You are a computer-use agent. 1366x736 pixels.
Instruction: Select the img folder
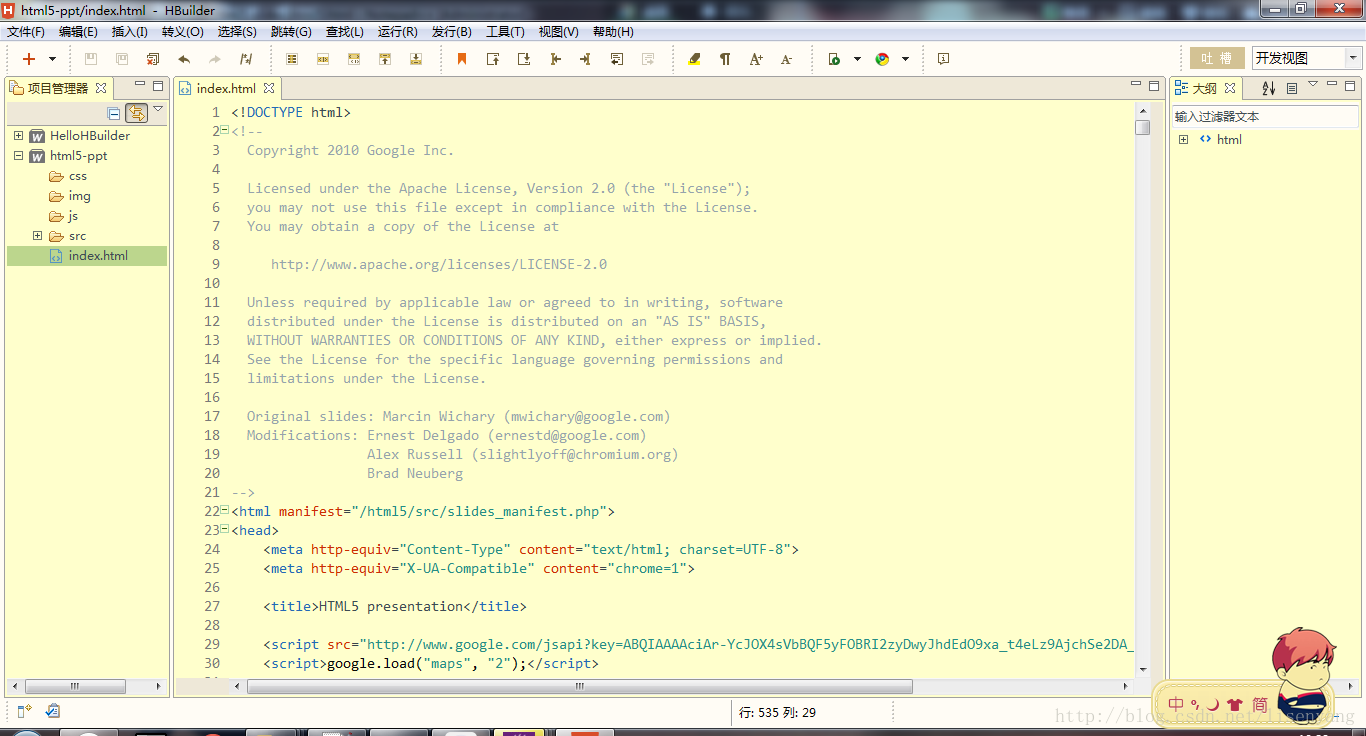70,196
